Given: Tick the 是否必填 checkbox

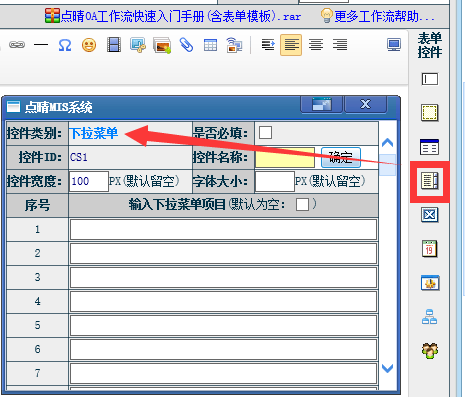Looking at the screenshot, I should point(265,133).
